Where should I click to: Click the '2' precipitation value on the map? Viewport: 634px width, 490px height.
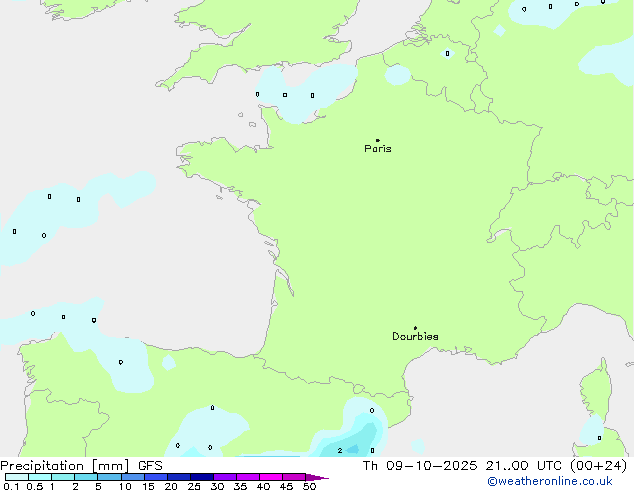pos(340,450)
